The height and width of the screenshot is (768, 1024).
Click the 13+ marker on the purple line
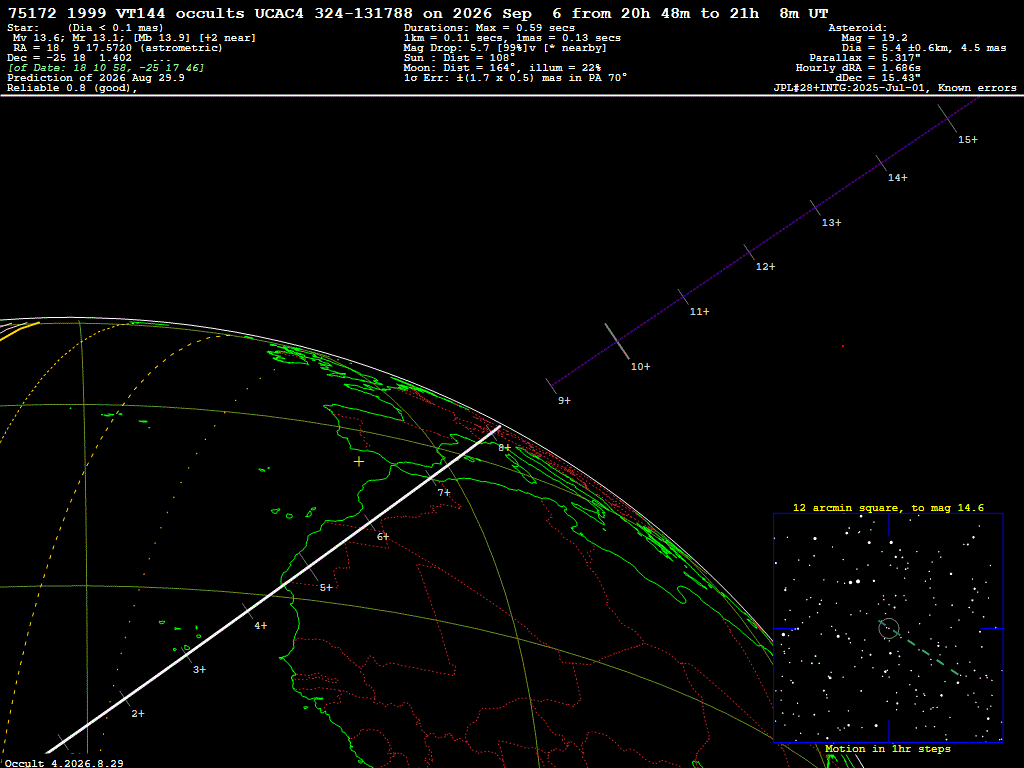[831, 223]
